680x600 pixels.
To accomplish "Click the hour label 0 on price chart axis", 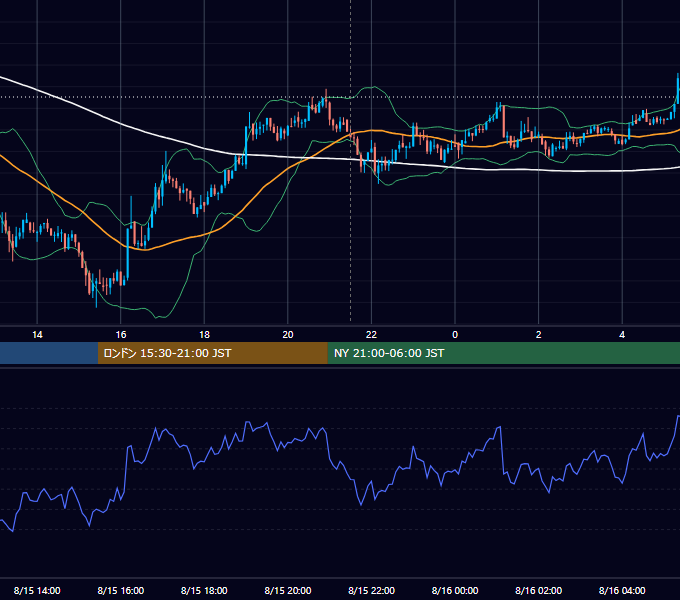I will [455, 335].
